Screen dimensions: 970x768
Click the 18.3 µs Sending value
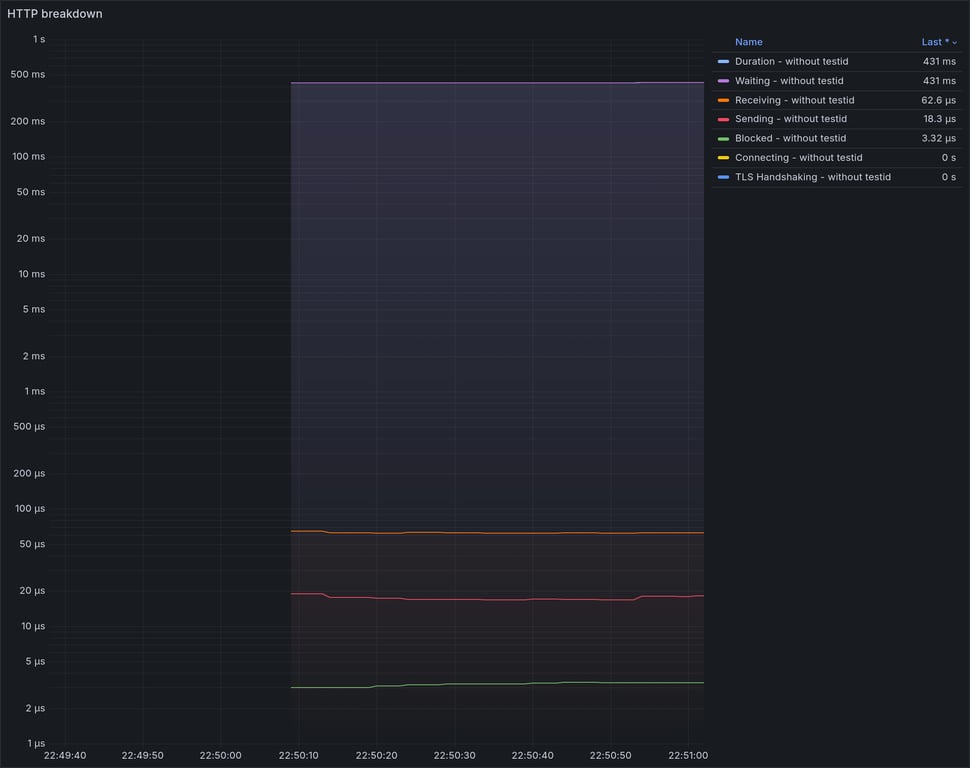[940, 119]
